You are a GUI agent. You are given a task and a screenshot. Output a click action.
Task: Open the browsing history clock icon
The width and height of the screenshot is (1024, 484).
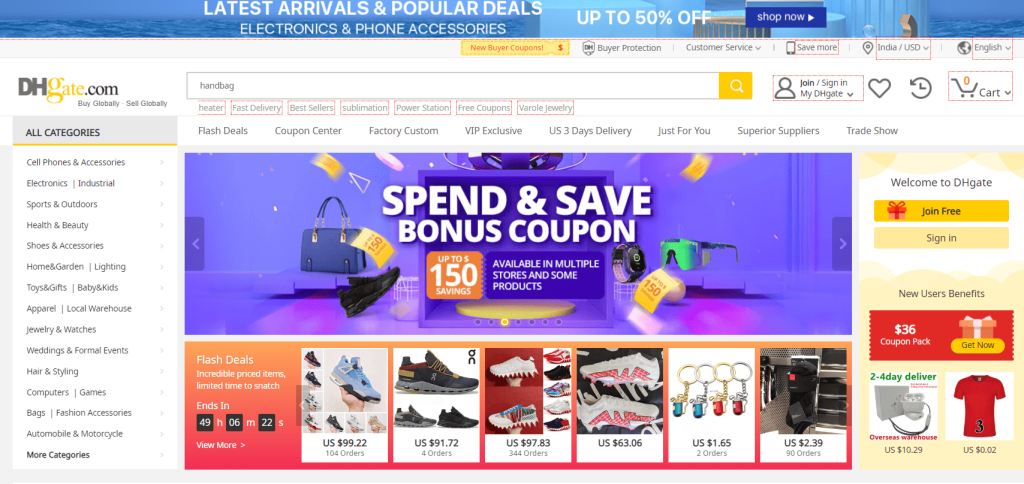(x=920, y=88)
